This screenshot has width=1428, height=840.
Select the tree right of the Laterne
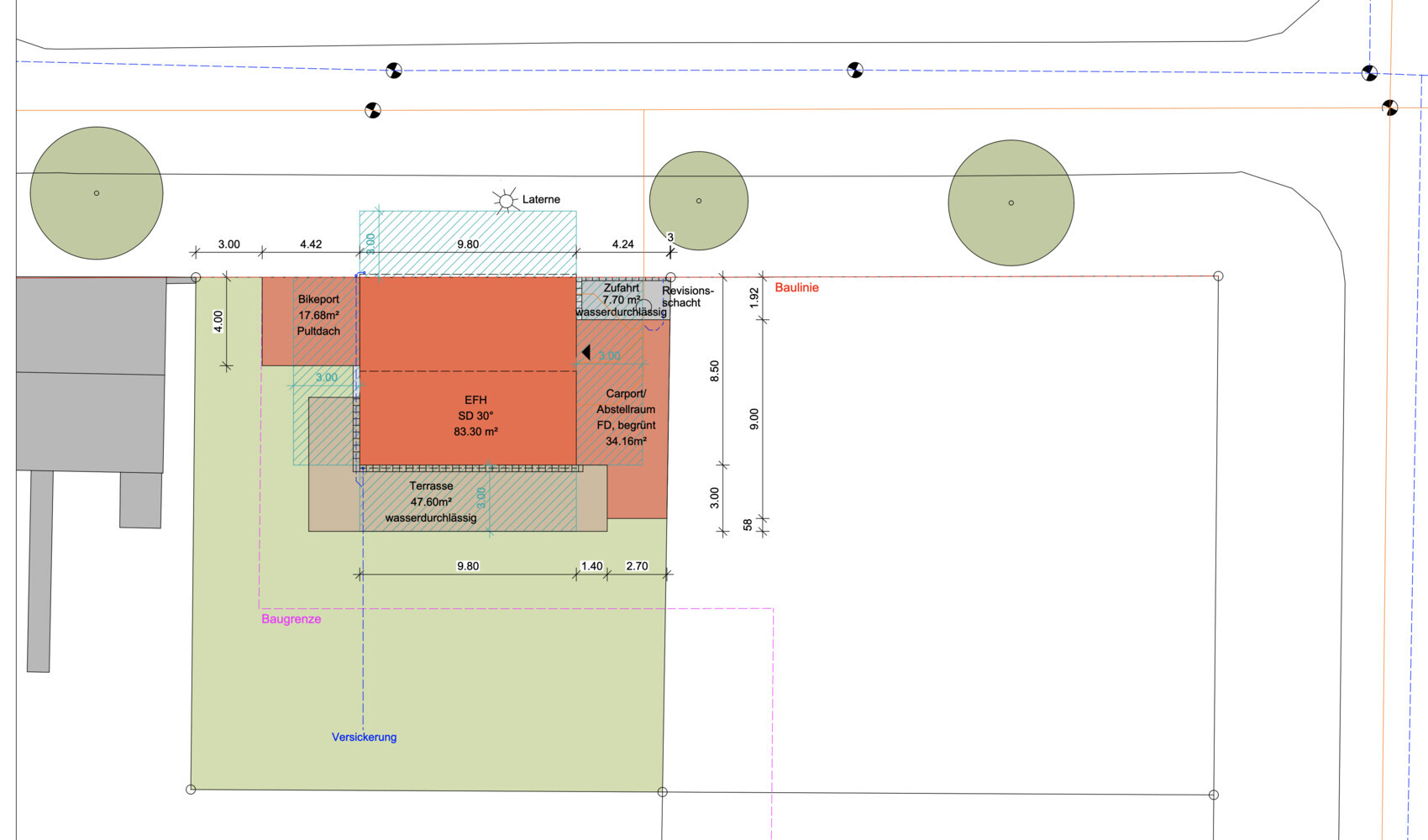pyautogui.click(x=698, y=201)
